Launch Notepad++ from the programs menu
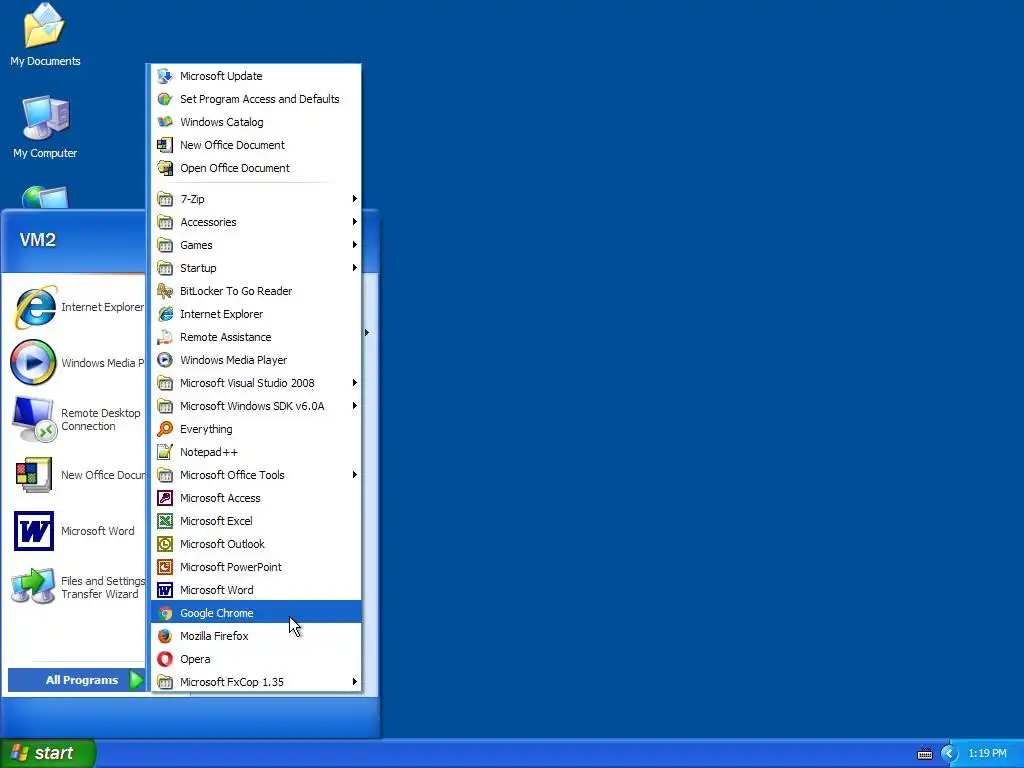 tap(256, 451)
